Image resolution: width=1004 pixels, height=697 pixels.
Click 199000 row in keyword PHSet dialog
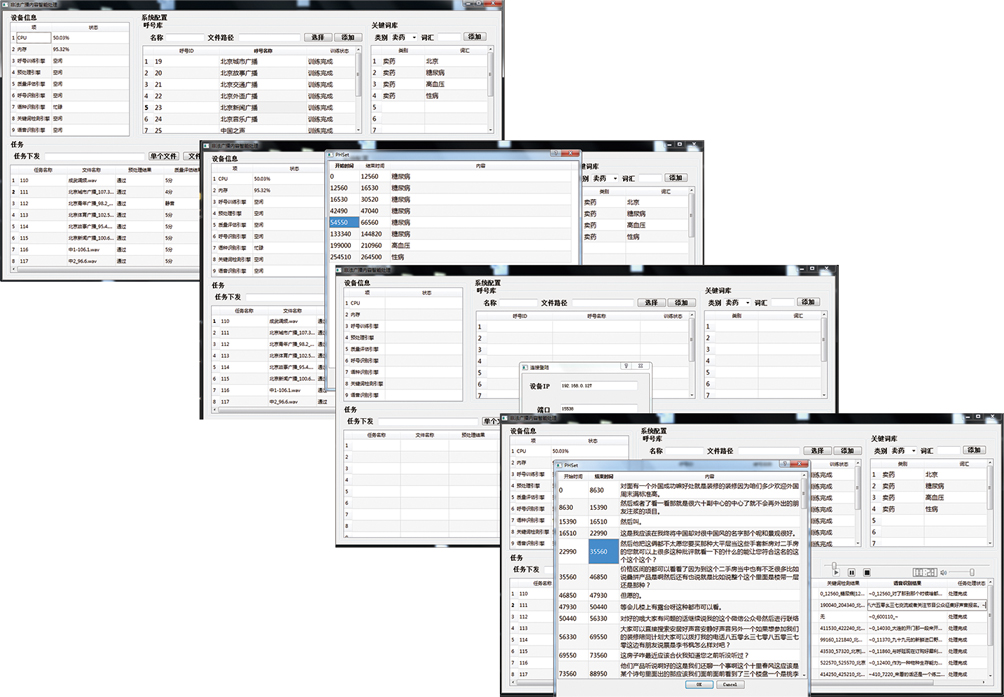tap(451, 245)
